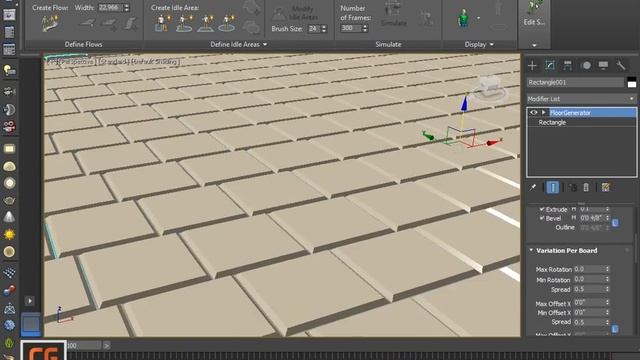This screenshot has height=360, width=640.
Task: Click Configure Modifier Sets icon
Action: pyautogui.click(x=606, y=187)
